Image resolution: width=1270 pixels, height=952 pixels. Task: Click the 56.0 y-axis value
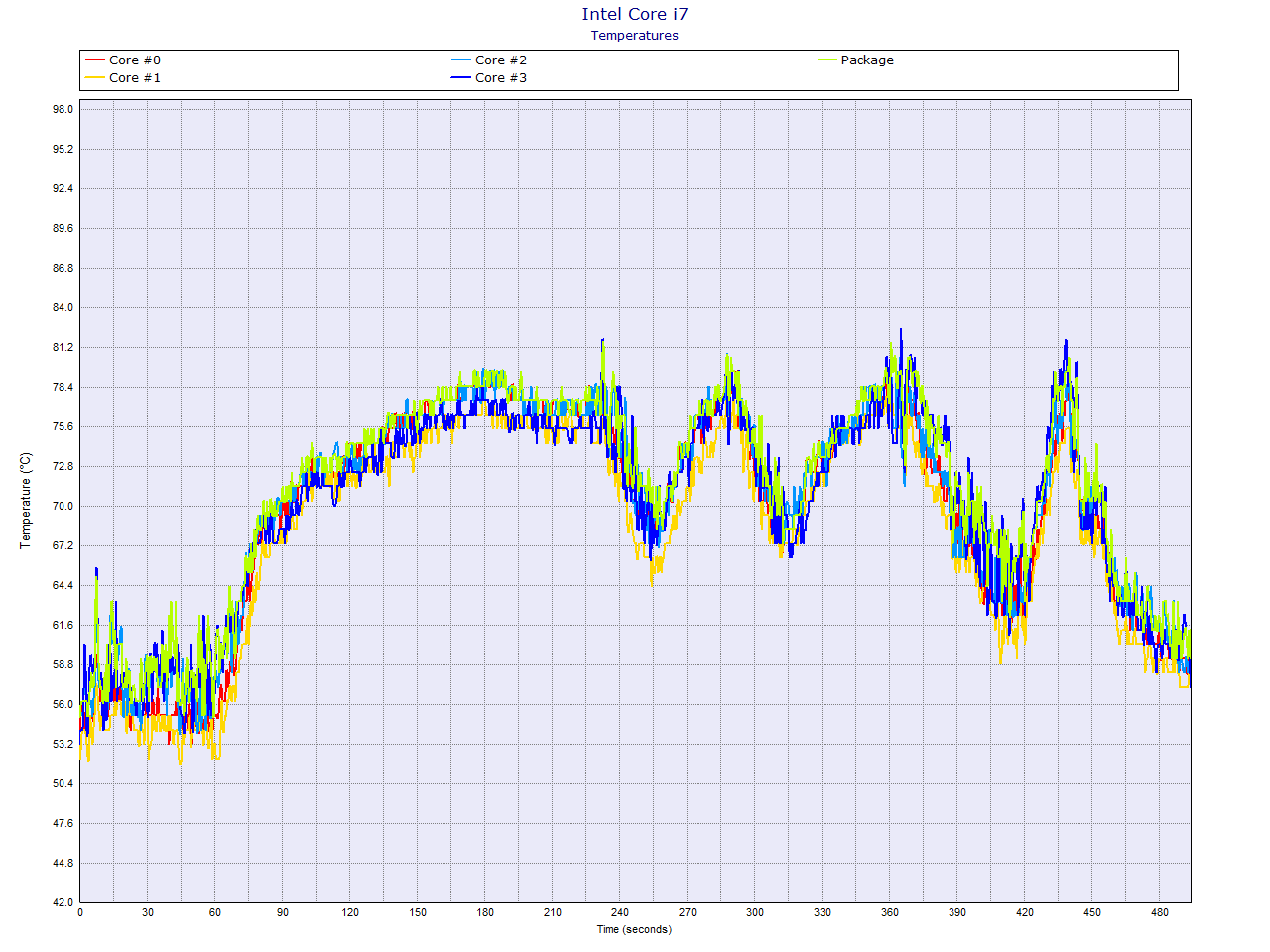63,704
